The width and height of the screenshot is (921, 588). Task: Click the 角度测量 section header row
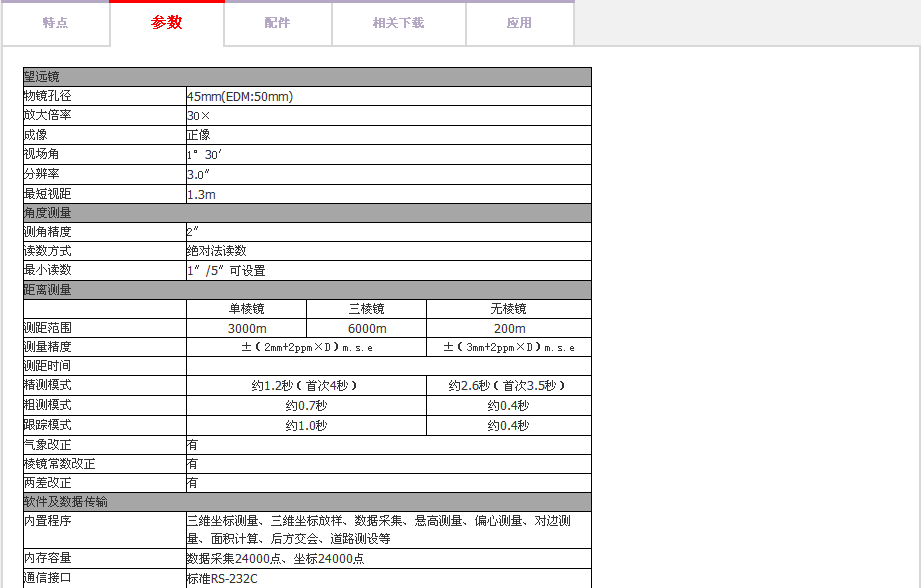306,213
